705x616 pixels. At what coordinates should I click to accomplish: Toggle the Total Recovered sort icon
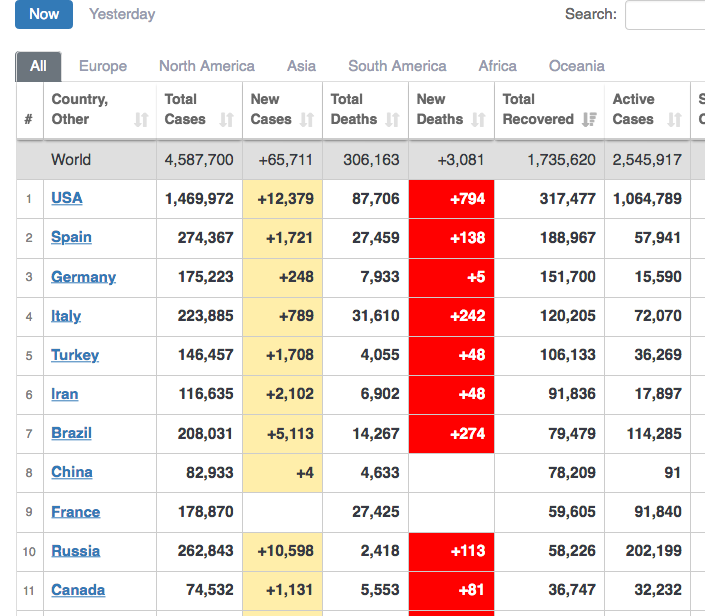(x=589, y=120)
